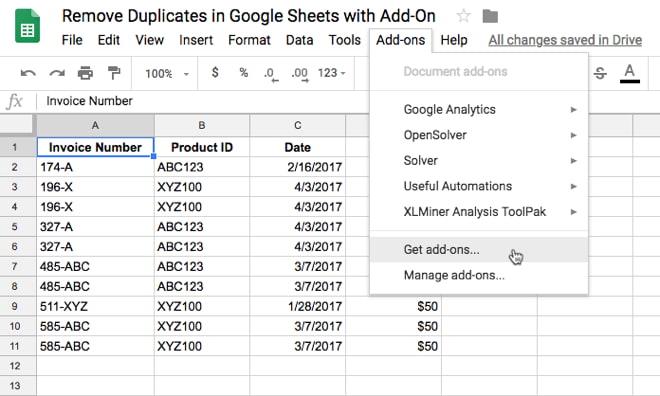Select column B header
Image resolution: width=660 pixels, height=396 pixels.
click(202, 125)
